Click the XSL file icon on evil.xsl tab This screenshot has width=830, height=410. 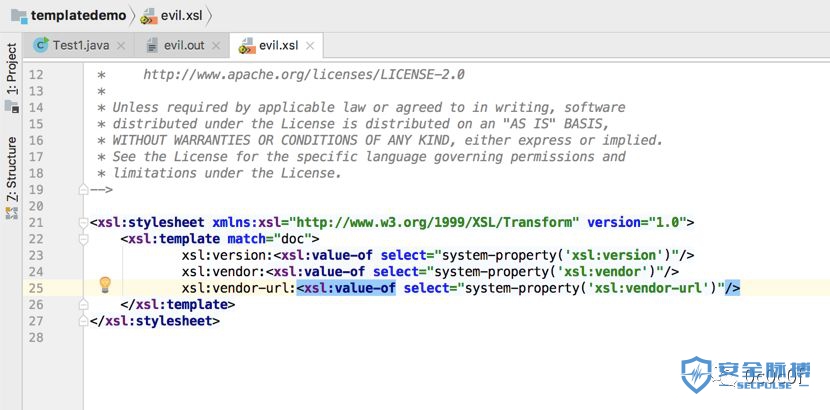pyautogui.click(x=247, y=47)
